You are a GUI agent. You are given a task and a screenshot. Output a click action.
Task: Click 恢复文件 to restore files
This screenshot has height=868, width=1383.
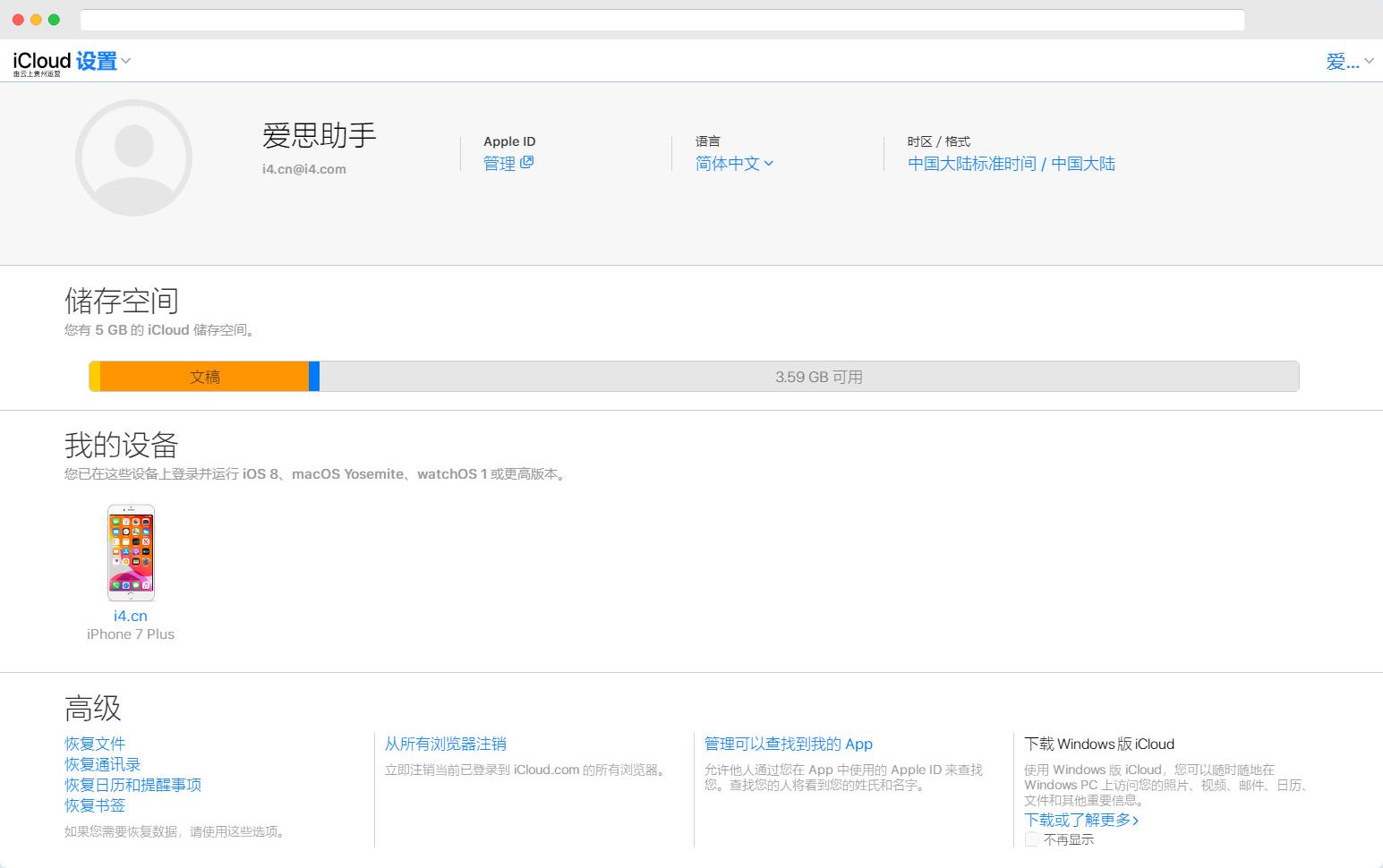(x=95, y=744)
